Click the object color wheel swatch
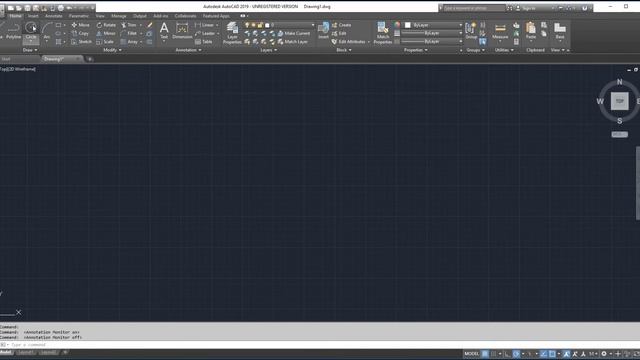This screenshot has width=640, height=360. tap(397, 25)
